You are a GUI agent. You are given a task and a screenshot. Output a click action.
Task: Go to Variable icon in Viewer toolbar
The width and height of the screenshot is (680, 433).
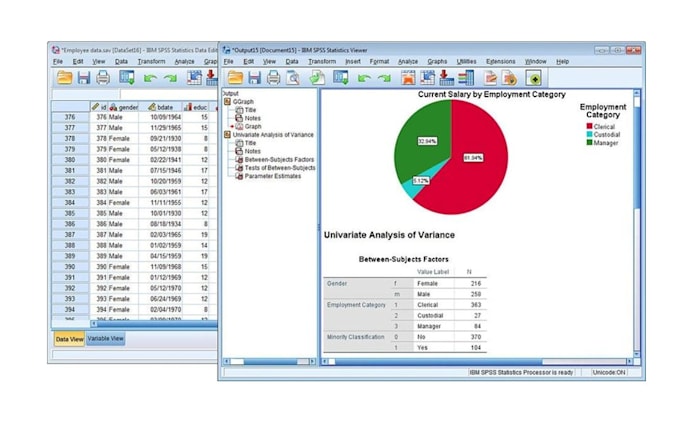click(446, 78)
